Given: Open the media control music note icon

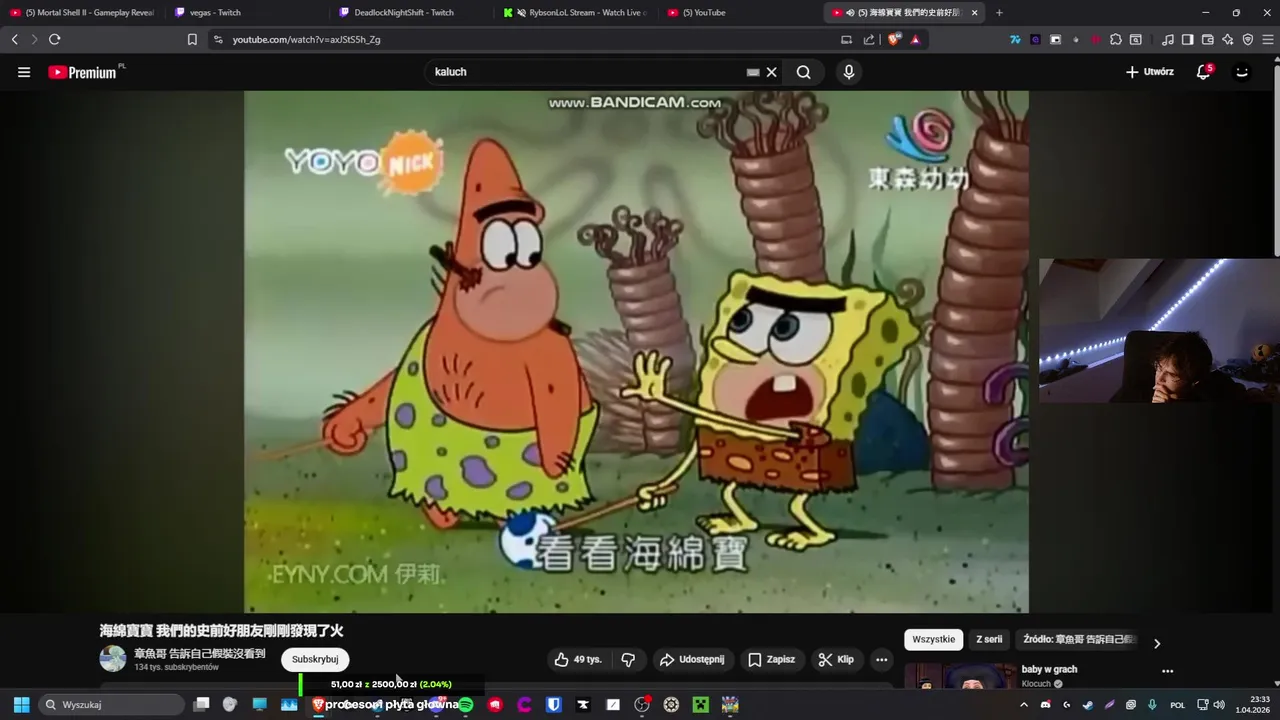Looking at the screenshot, I should [x=1167, y=39].
